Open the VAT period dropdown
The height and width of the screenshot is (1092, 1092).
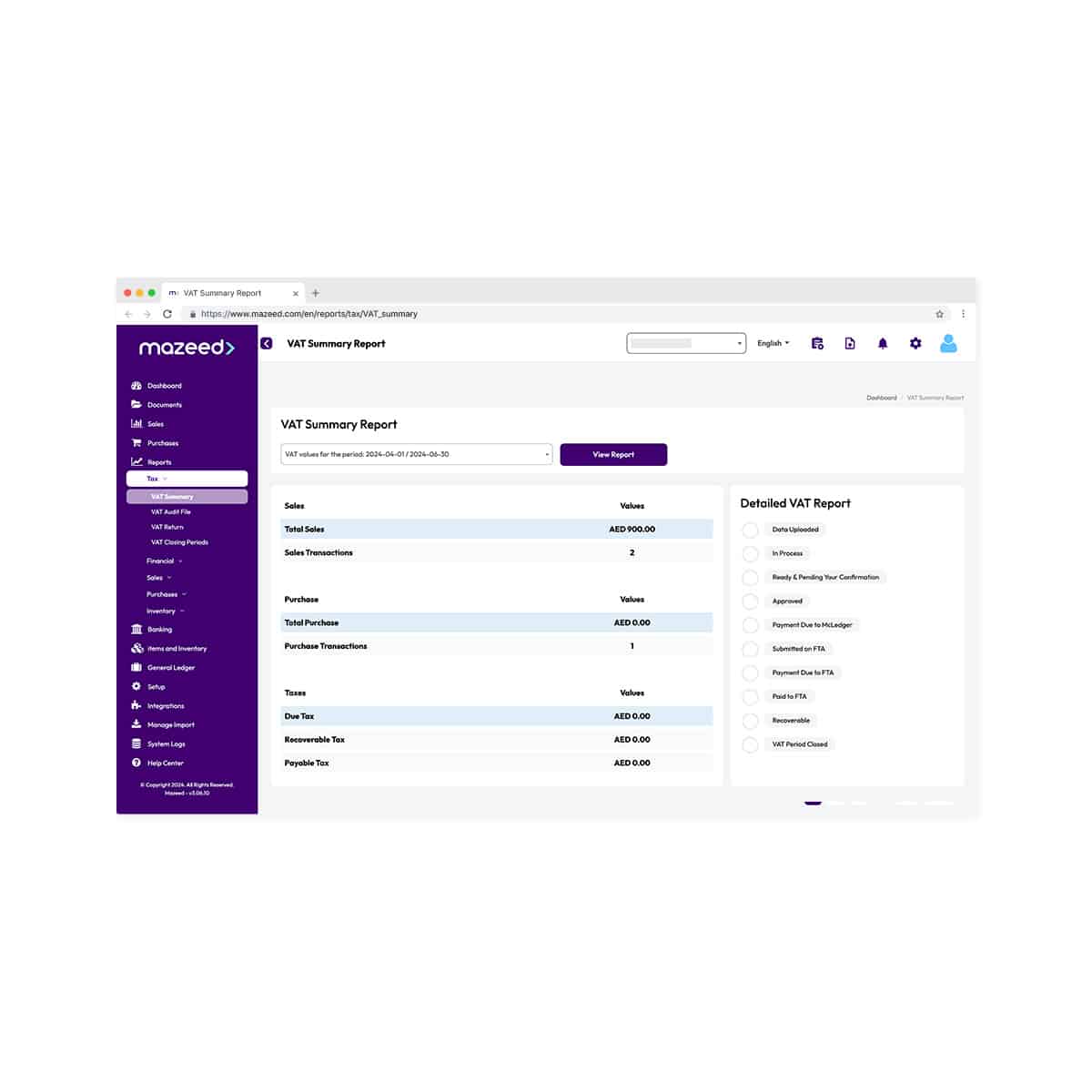(x=416, y=454)
